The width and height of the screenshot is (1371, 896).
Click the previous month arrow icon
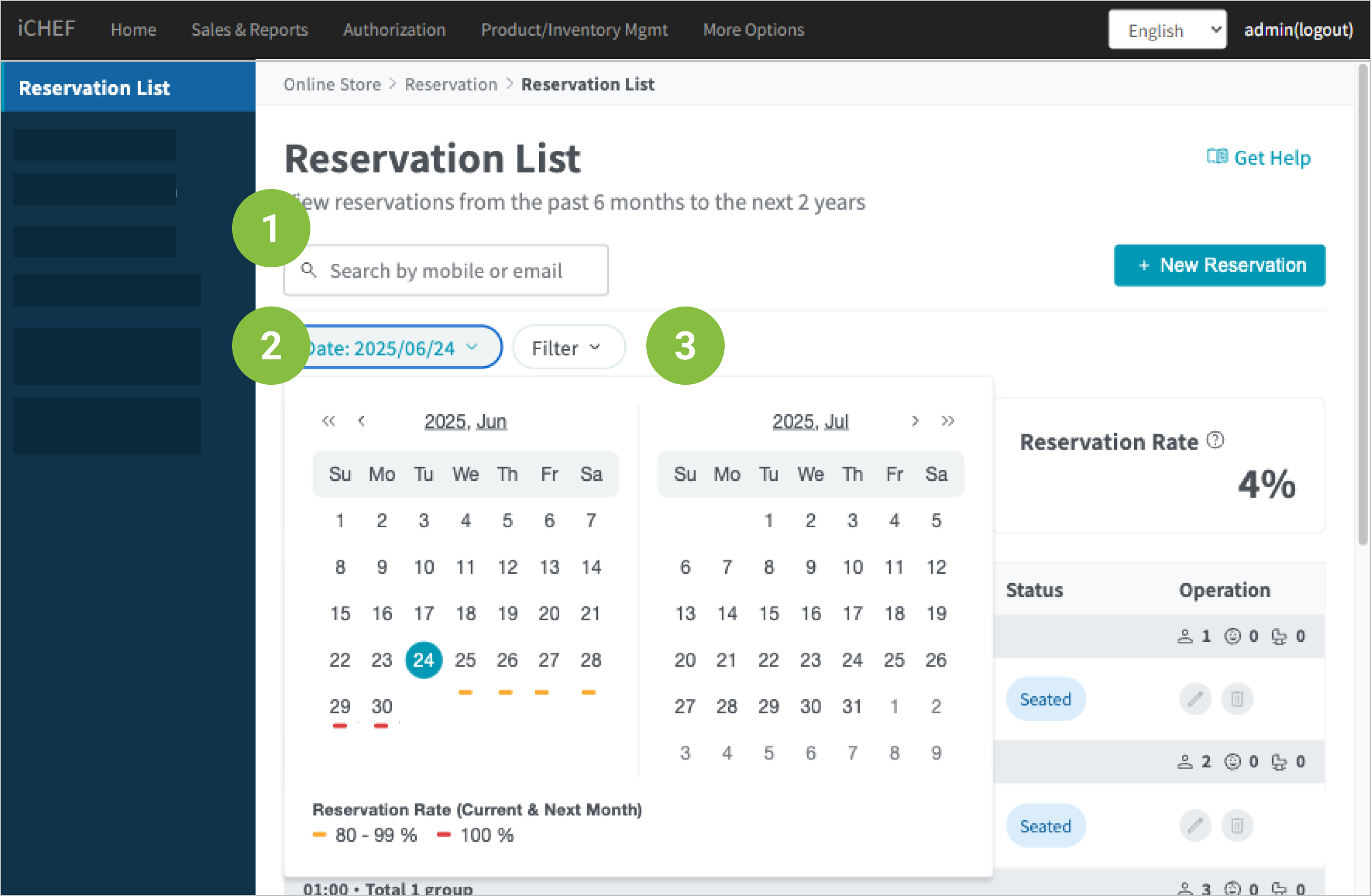click(362, 421)
